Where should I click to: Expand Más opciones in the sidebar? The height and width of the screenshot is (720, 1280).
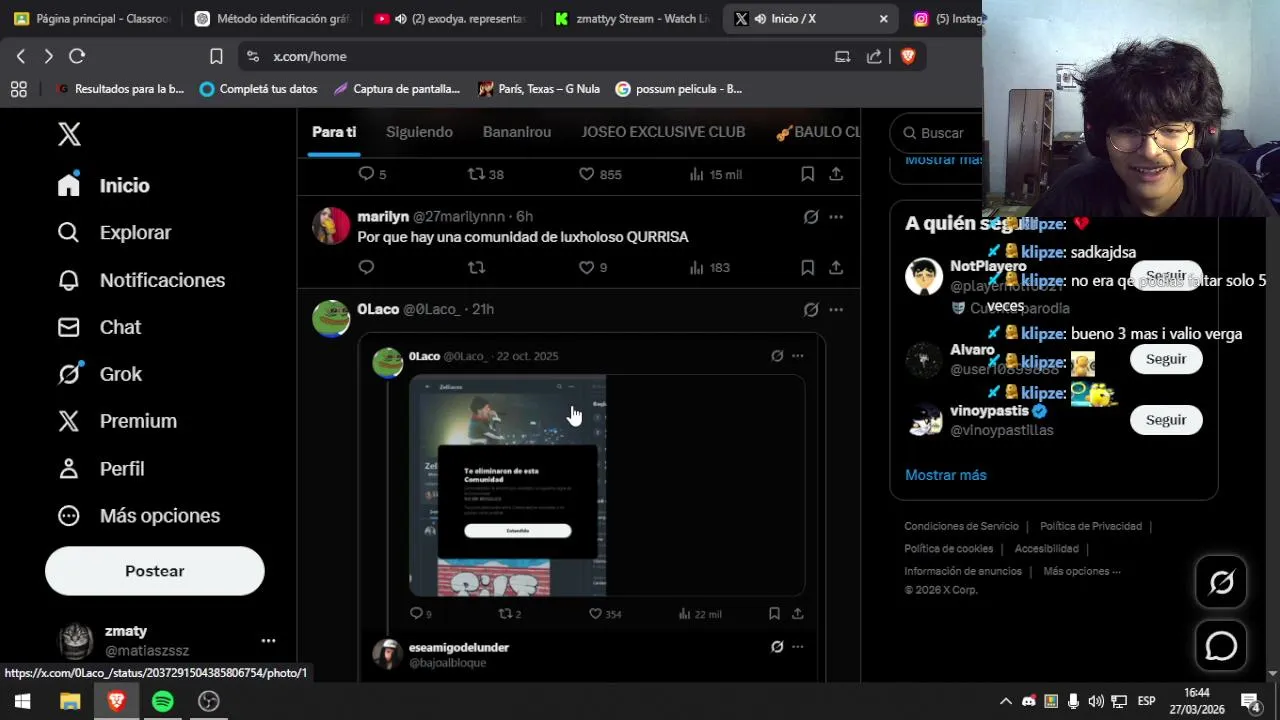point(139,516)
